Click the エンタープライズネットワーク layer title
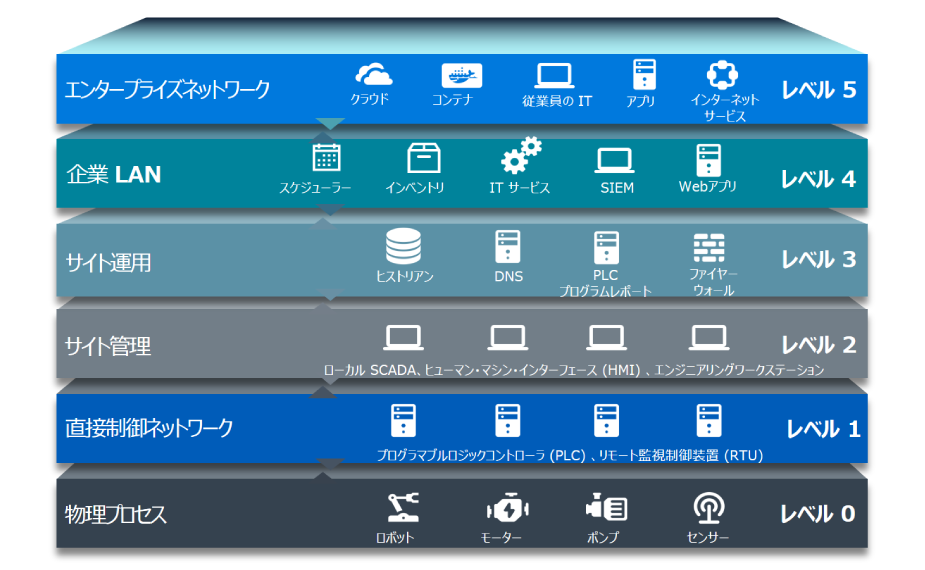 [167, 90]
